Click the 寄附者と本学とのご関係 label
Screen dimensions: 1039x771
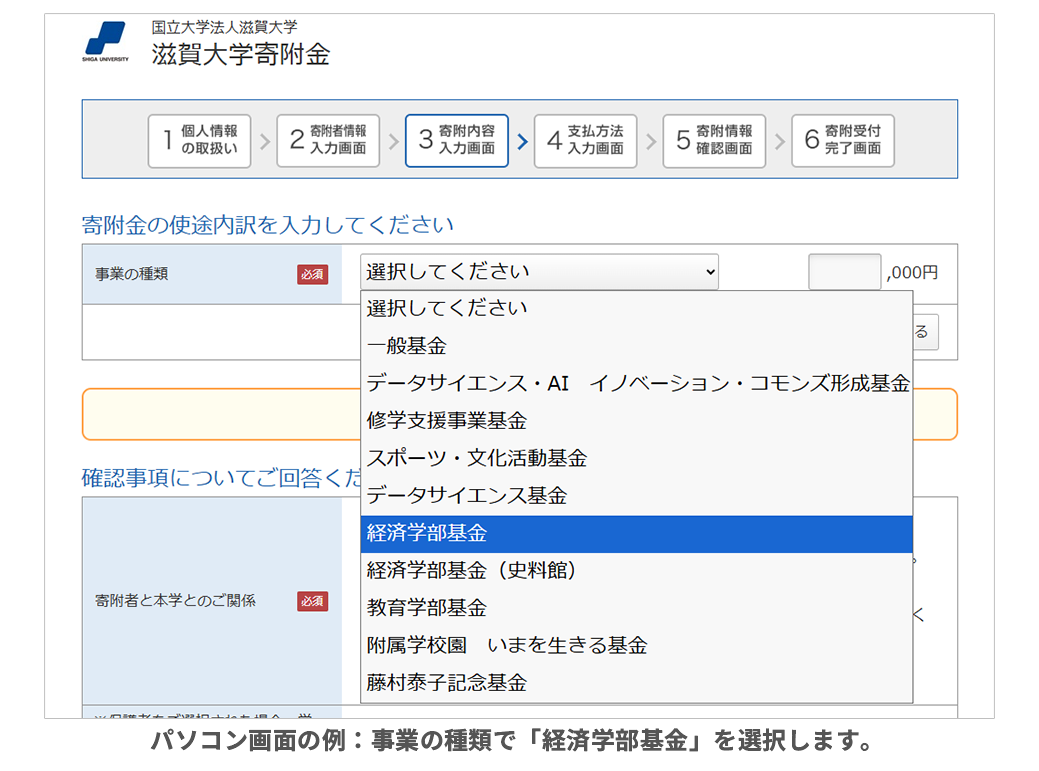point(175,601)
